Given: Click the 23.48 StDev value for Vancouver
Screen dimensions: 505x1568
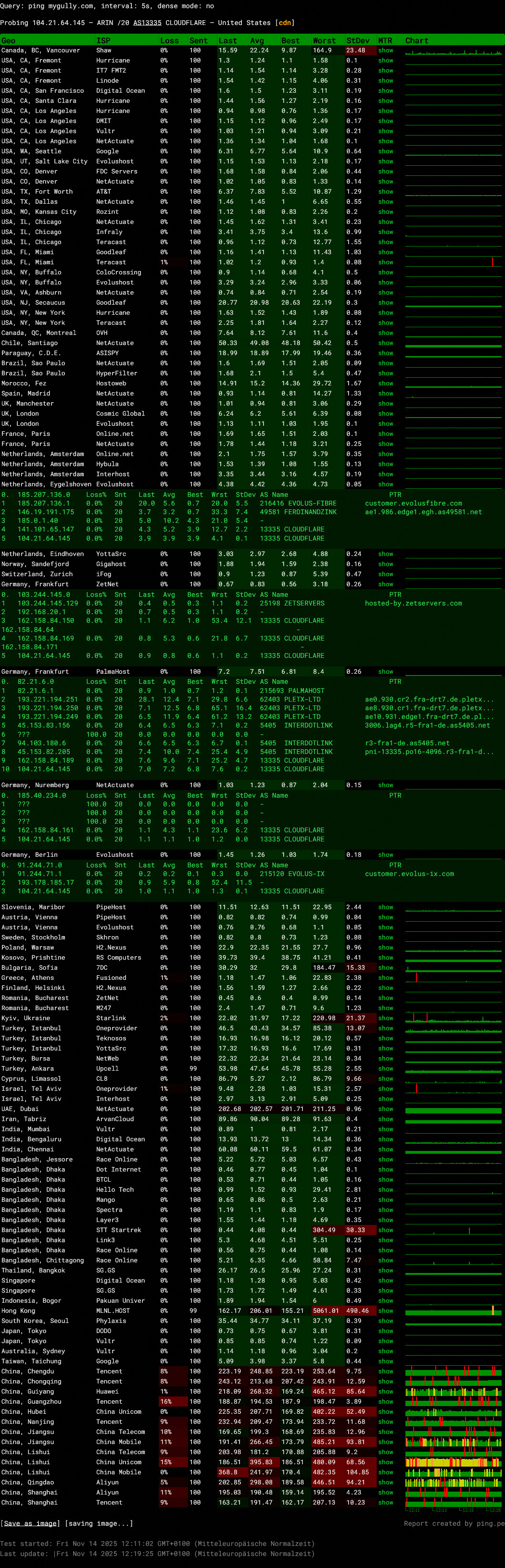Looking at the screenshot, I should pos(356,50).
